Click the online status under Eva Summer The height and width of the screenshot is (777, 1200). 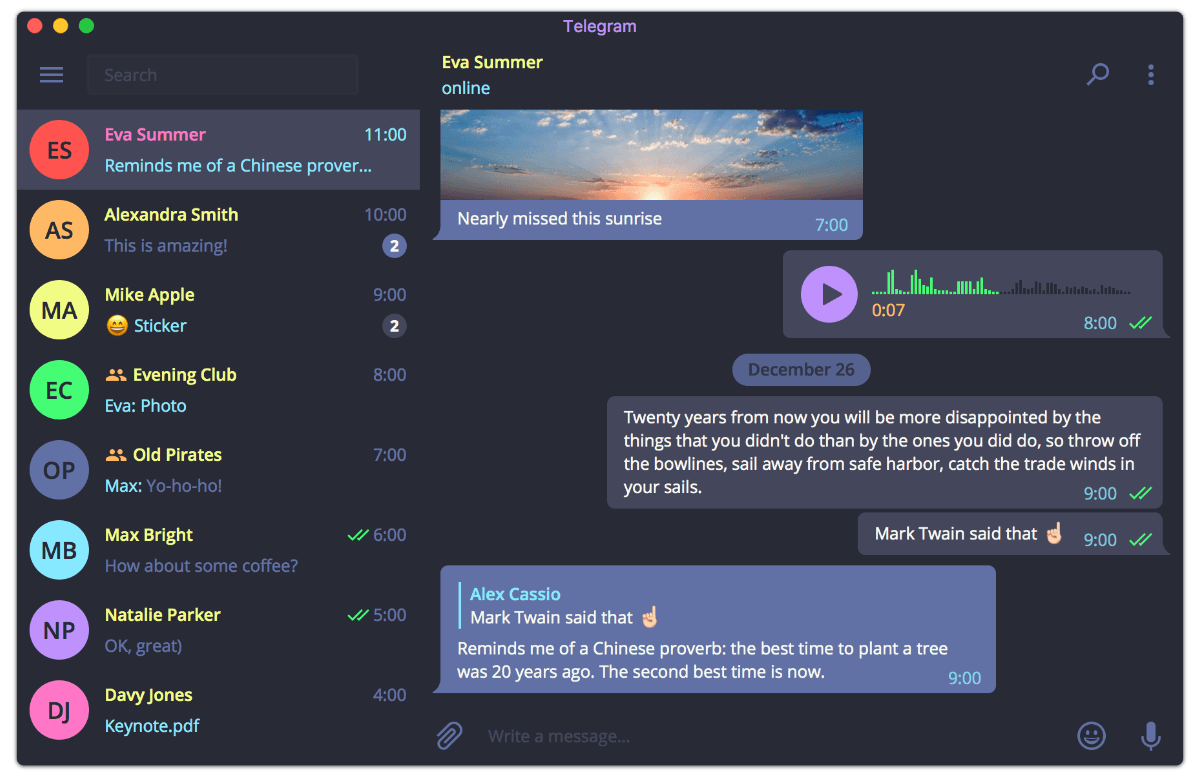coord(465,88)
